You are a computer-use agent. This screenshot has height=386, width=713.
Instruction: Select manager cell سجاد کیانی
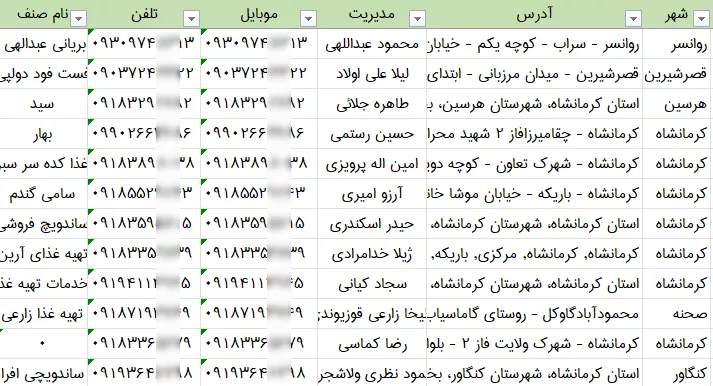tap(372, 284)
